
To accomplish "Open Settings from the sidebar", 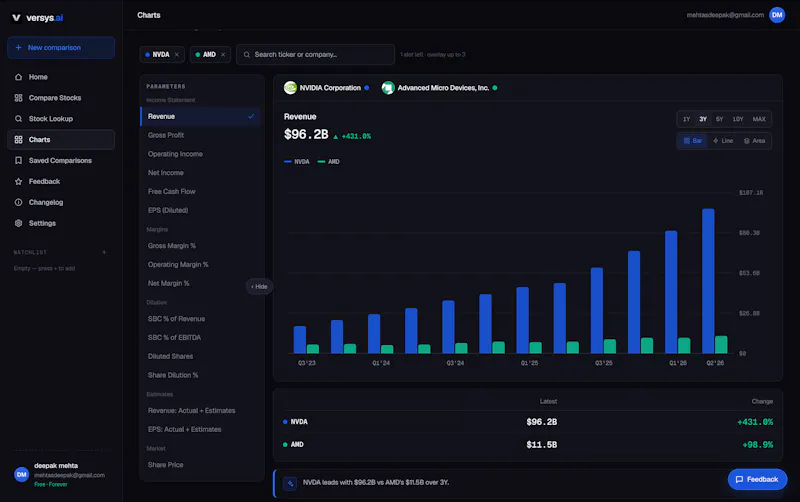I will [x=61, y=223].
